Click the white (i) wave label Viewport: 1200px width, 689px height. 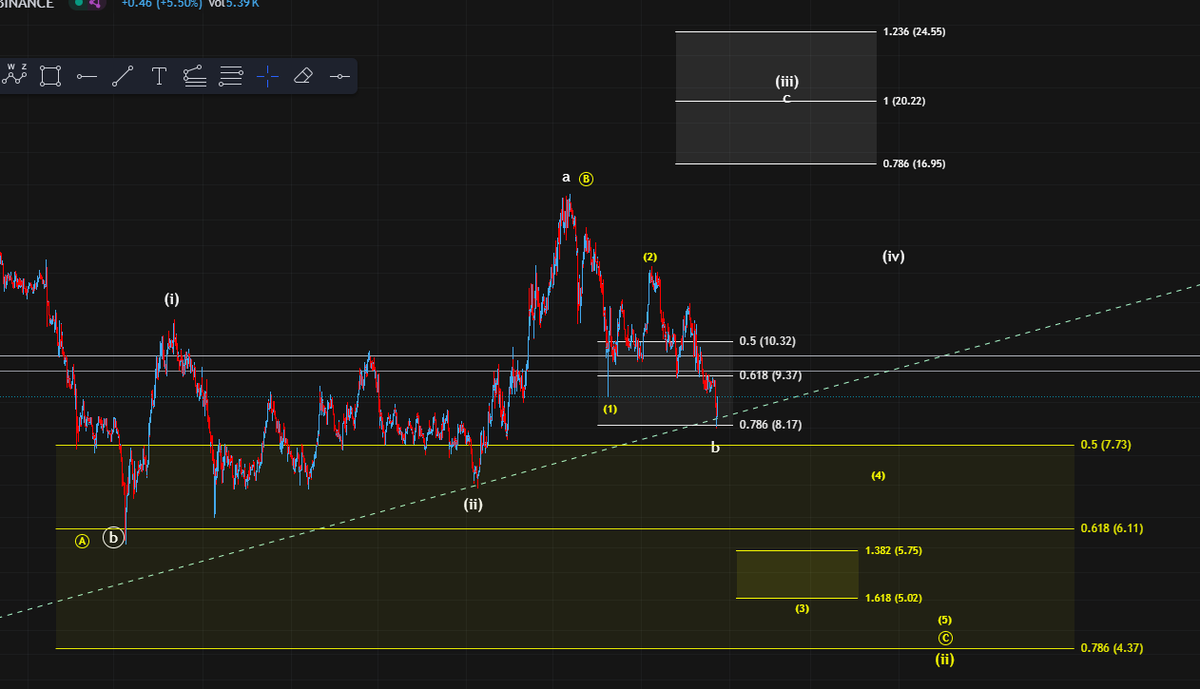click(x=172, y=299)
